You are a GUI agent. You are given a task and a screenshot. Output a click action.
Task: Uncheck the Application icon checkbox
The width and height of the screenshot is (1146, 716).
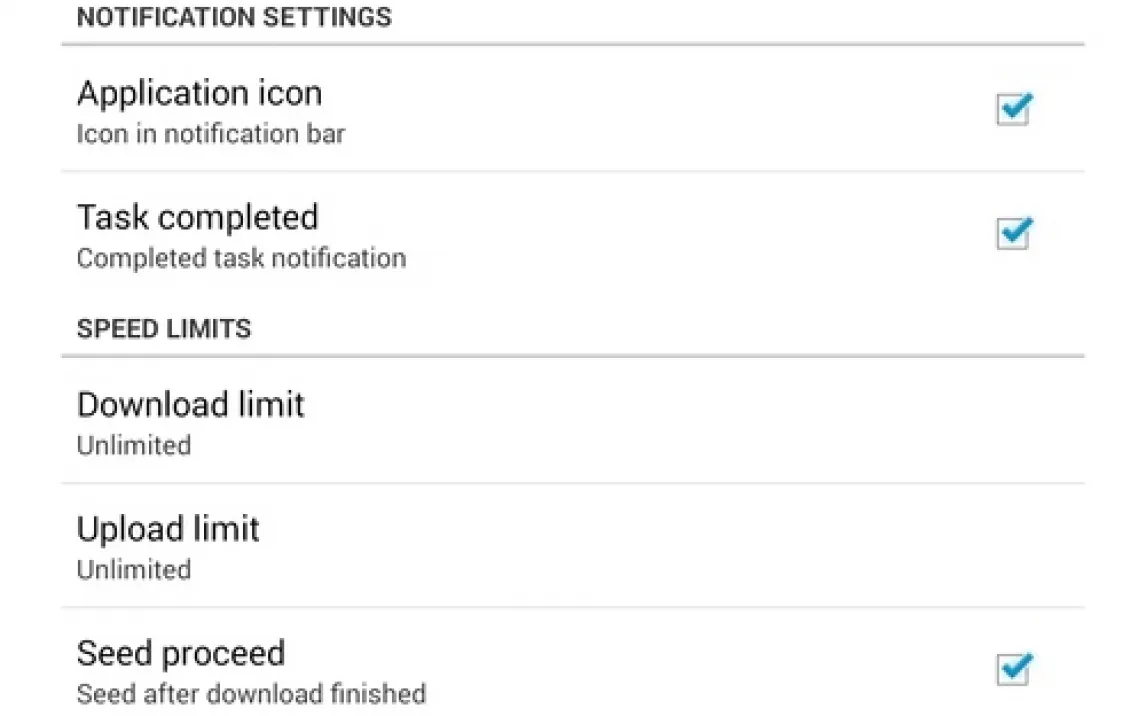point(1013,109)
